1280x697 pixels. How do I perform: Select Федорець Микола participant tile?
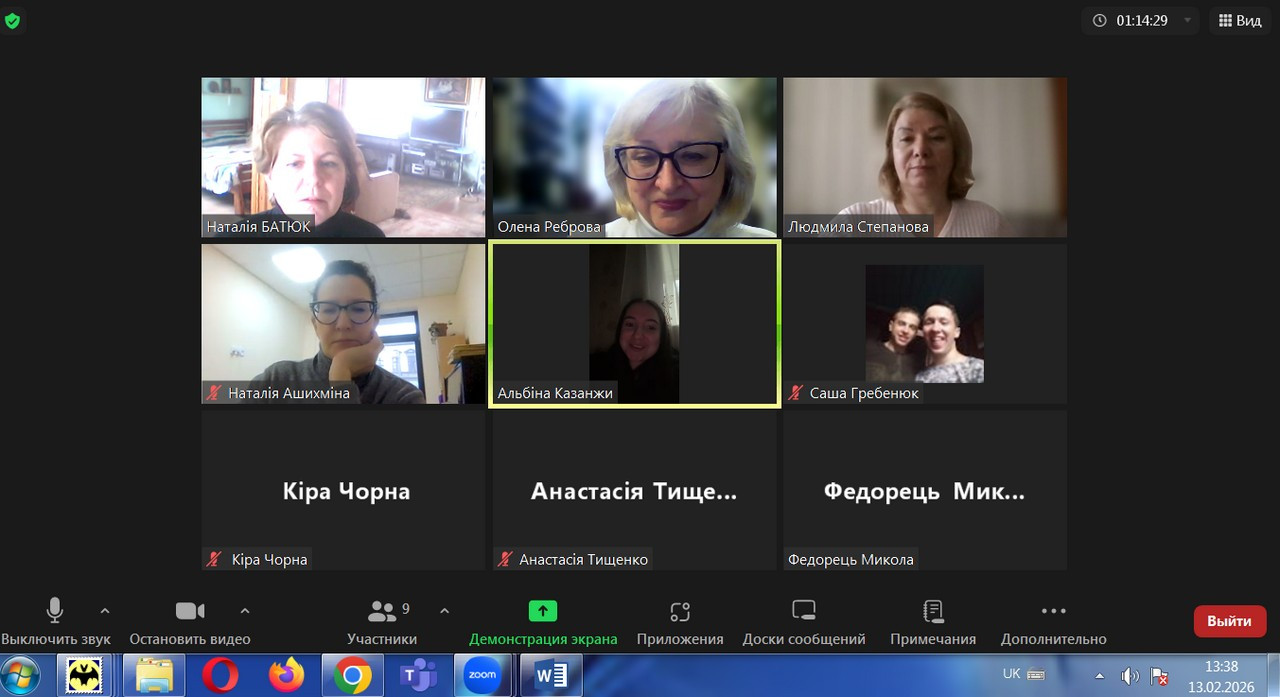[x=925, y=490]
